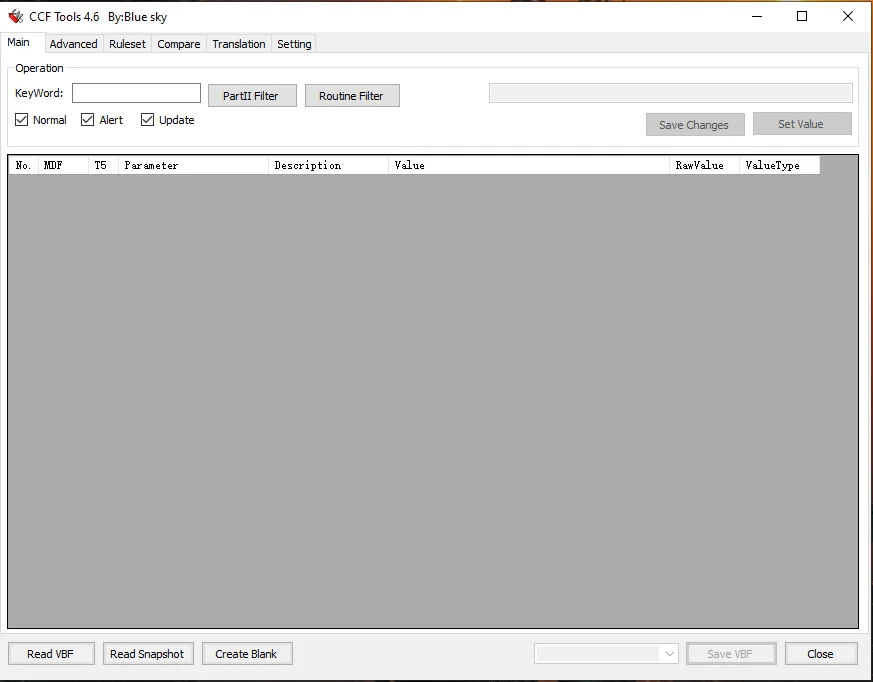Open the dropdown next to Save VBF
The image size is (873, 682).
coord(669,654)
